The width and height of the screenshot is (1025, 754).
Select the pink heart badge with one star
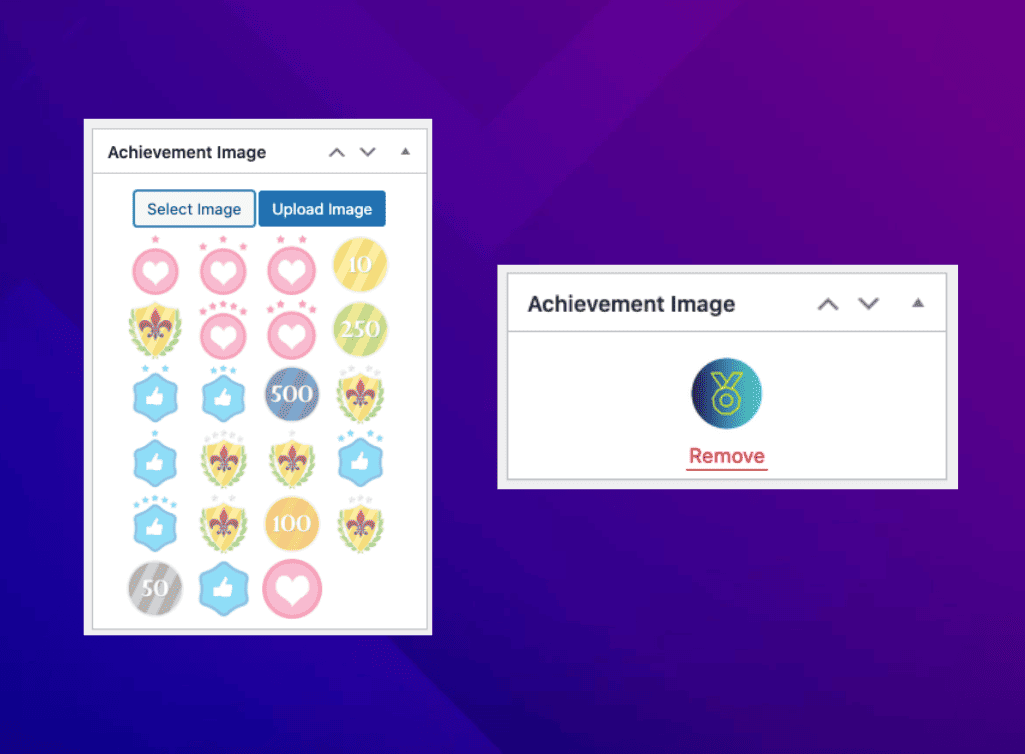coord(156,266)
